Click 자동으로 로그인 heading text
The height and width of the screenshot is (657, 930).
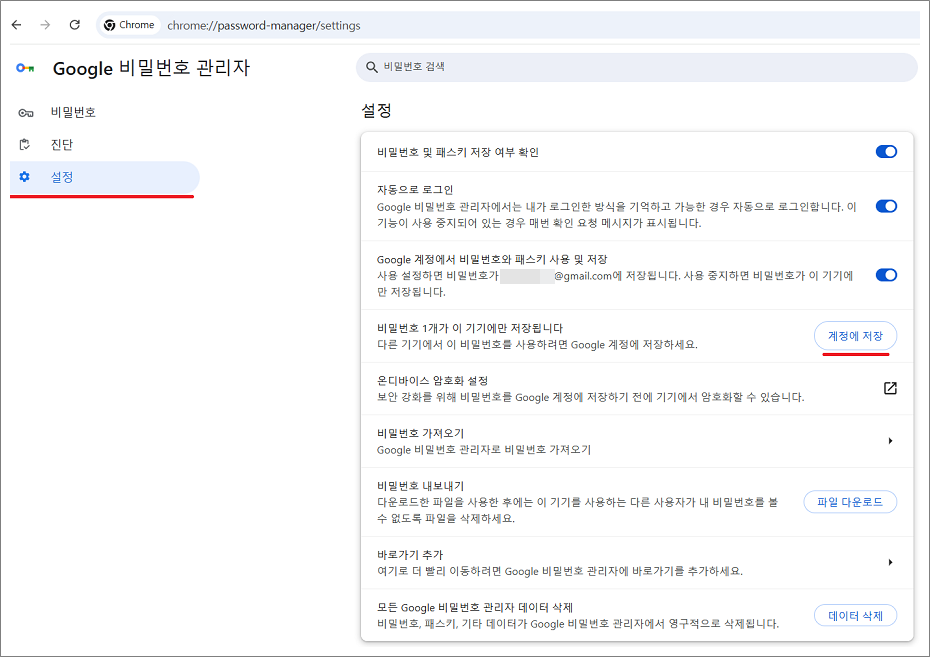pyautogui.click(x=415, y=190)
